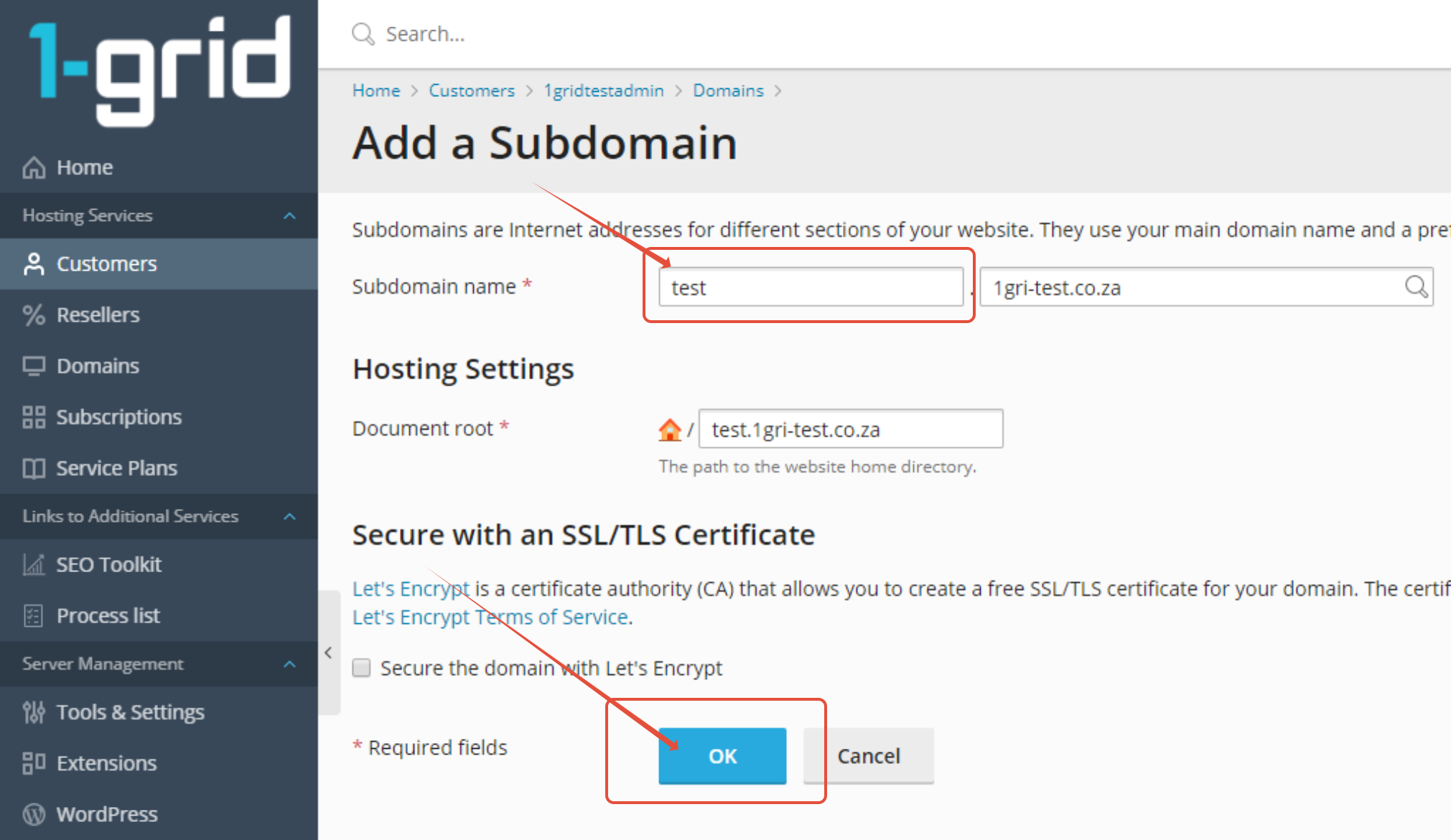
Task: Enable Secure the domain with Let's Encrypt
Action: coord(362,668)
